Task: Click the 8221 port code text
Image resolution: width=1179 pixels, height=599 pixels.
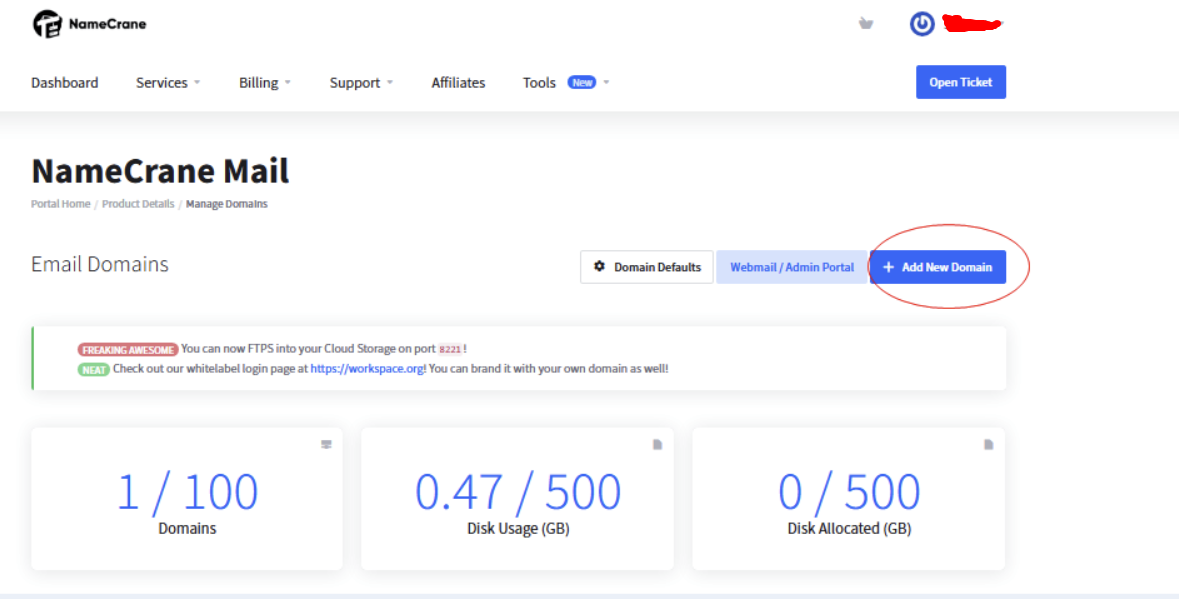Action: point(449,349)
